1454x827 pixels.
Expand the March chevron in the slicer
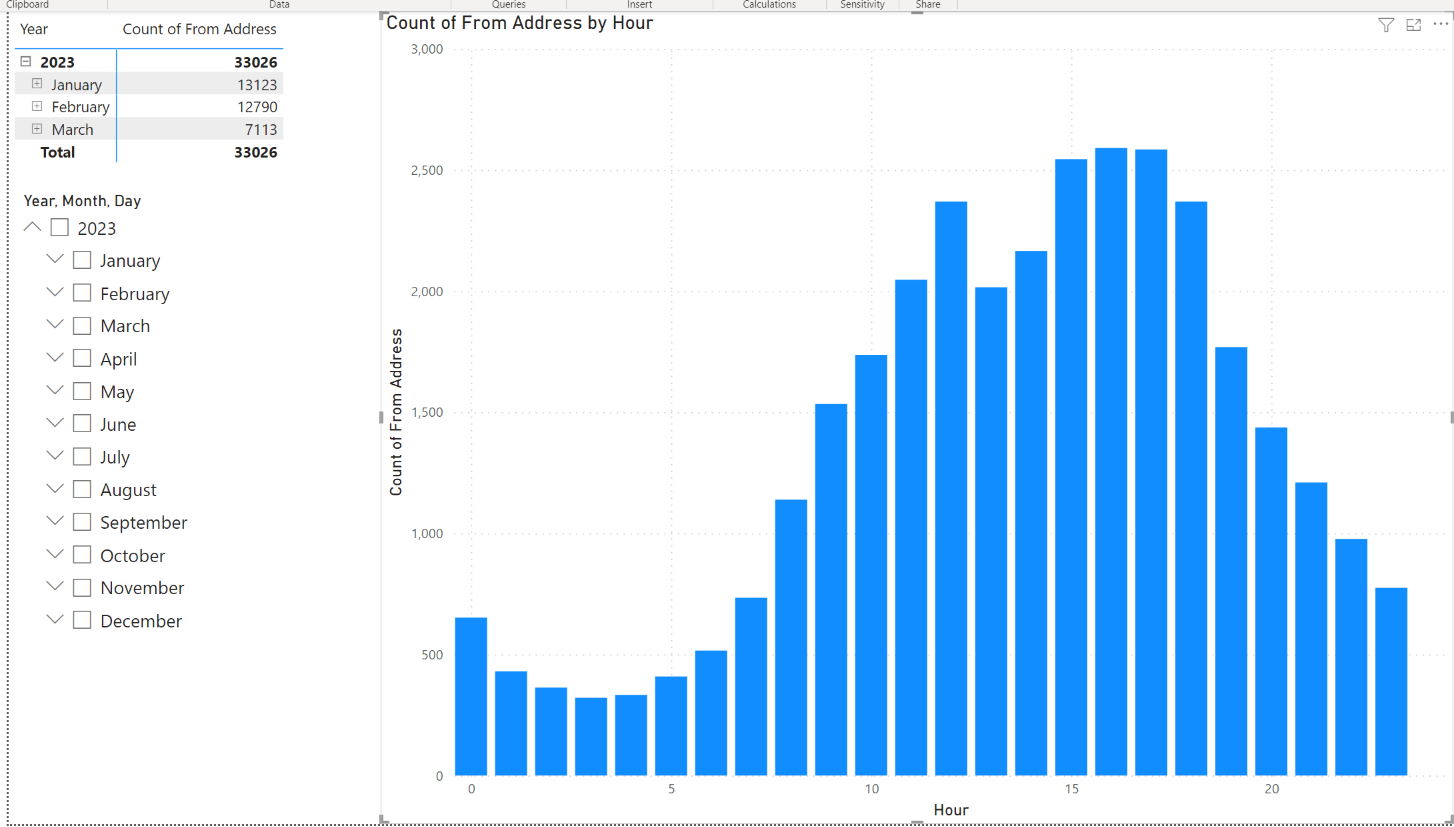tap(55, 325)
